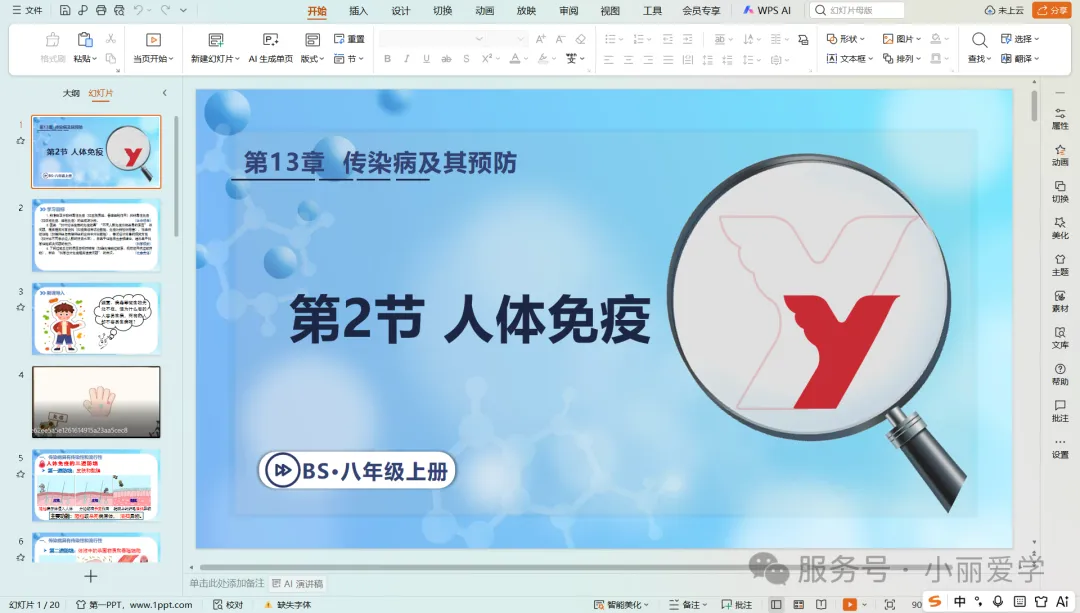
Task: Open the 属性 (Properties) side panel
Action: 1060,118
